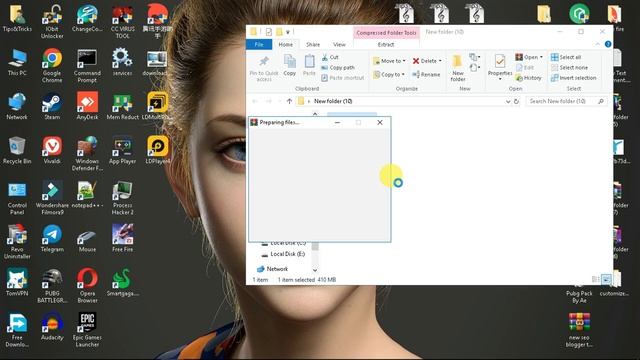Screen dimensions: 640x360
Task: Click the History icon in Open group
Action: [519, 78]
